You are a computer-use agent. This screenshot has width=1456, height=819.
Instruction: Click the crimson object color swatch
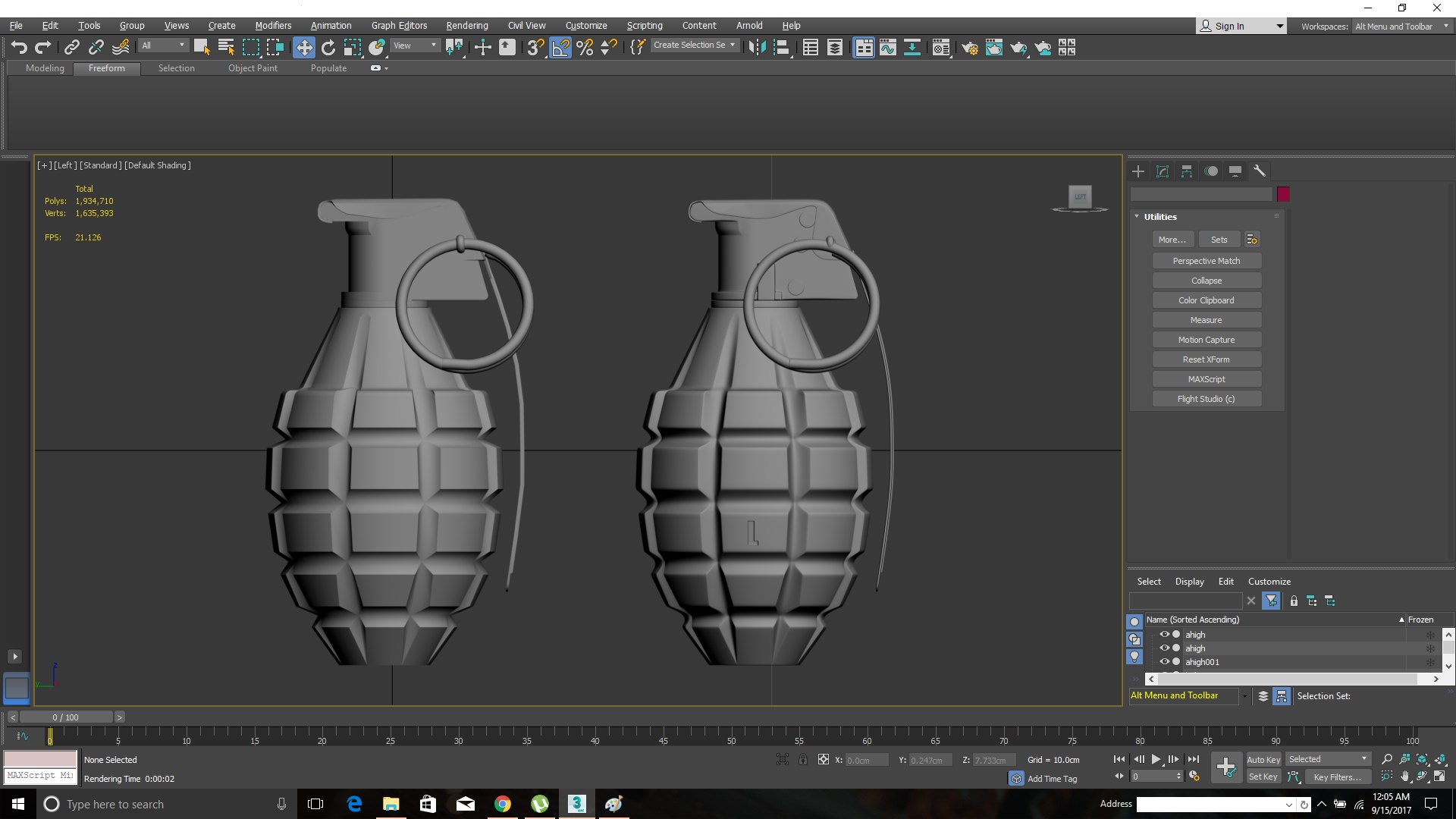click(1283, 194)
